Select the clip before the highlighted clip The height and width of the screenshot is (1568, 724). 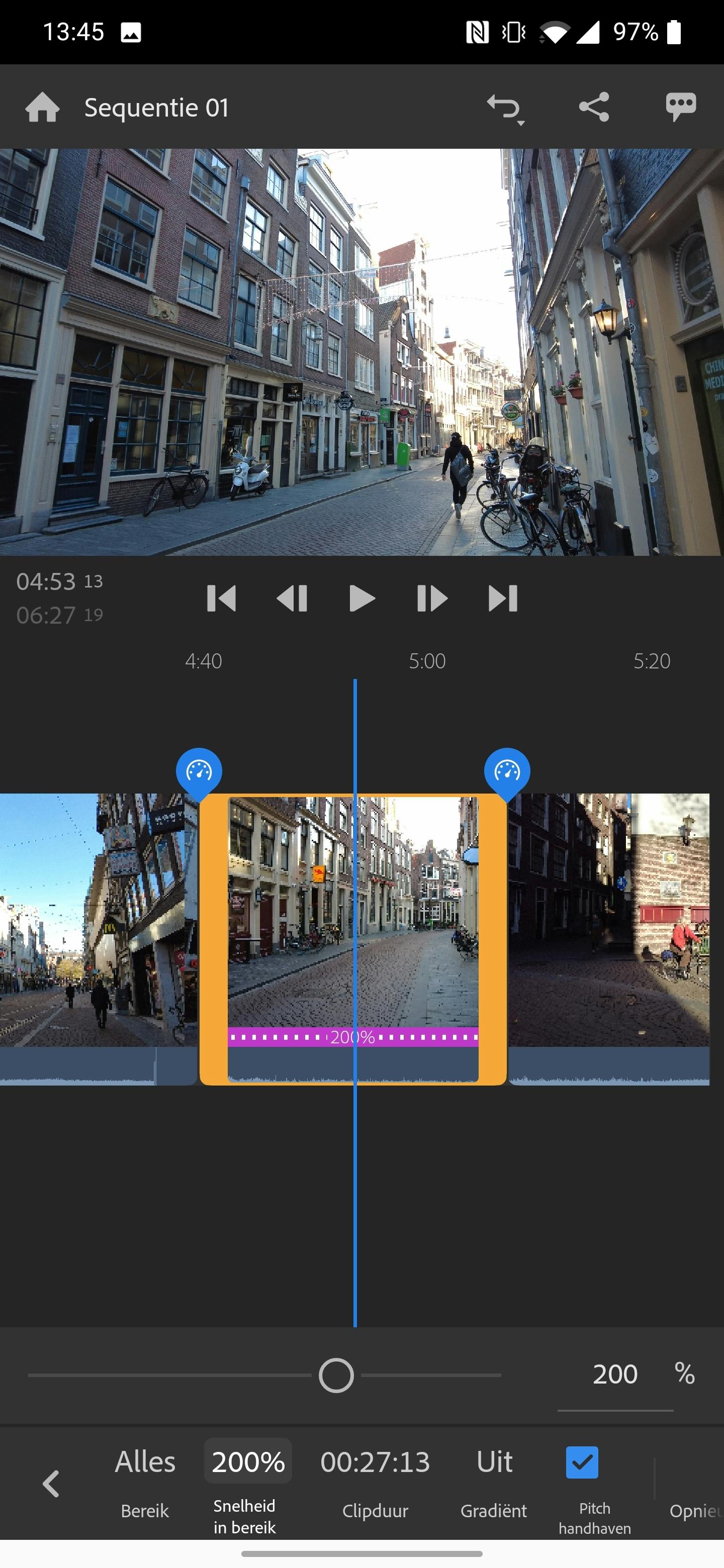click(x=98, y=939)
